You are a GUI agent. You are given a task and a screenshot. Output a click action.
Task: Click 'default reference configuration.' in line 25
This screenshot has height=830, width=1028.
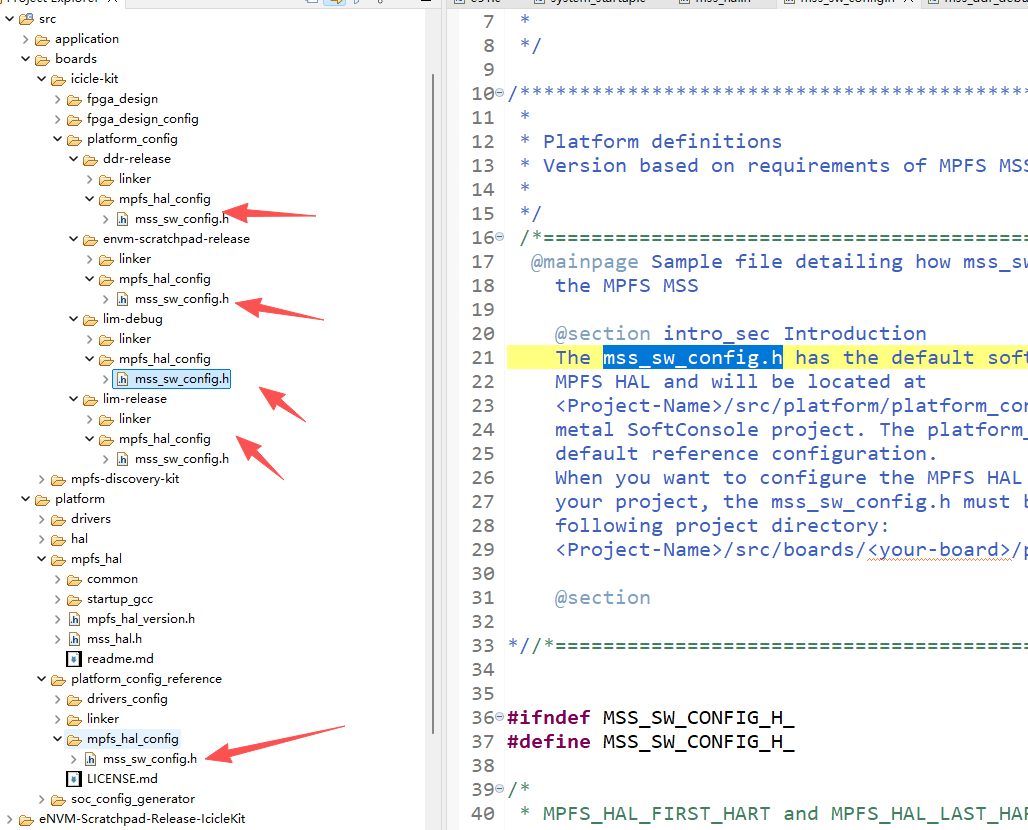tap(746, 454)
